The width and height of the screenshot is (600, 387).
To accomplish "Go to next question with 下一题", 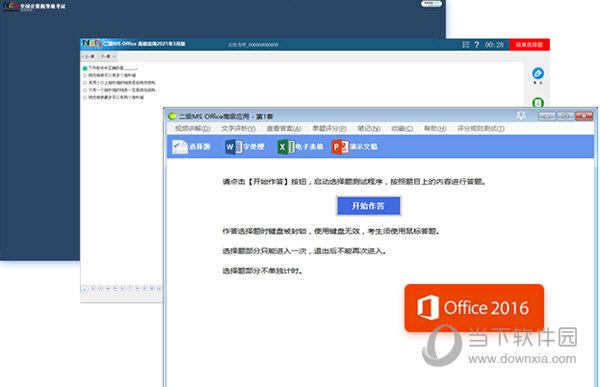I will click(108, 57).
